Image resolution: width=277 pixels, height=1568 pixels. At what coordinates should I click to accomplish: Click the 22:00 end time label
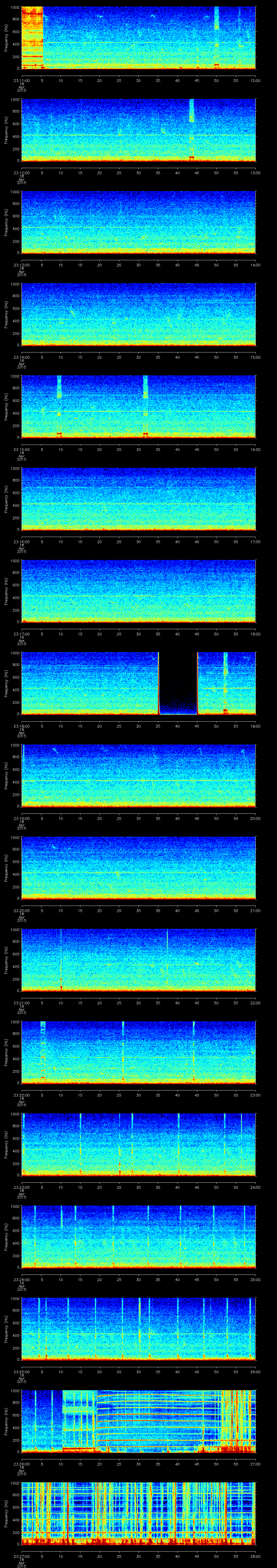[x=255, y=1003]
